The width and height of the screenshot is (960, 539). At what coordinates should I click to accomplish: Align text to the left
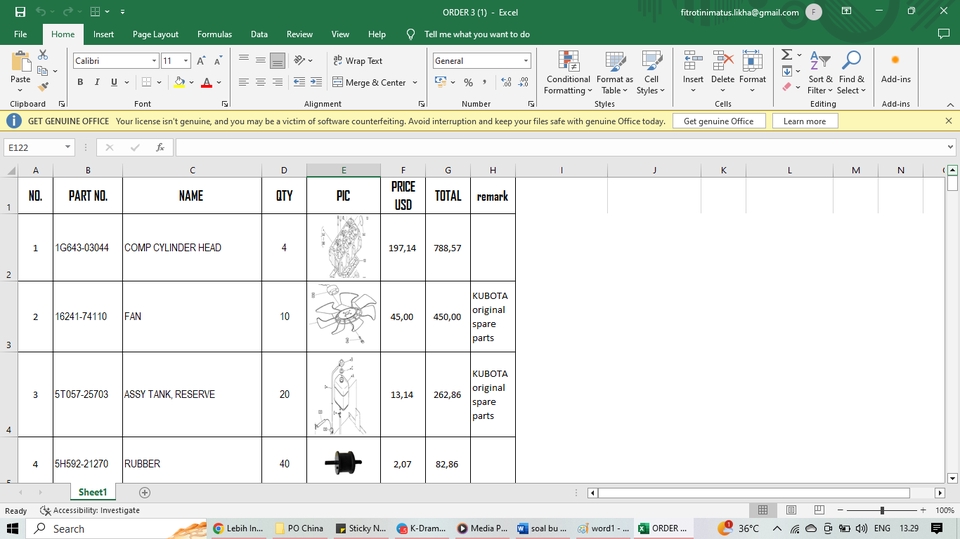244,82
